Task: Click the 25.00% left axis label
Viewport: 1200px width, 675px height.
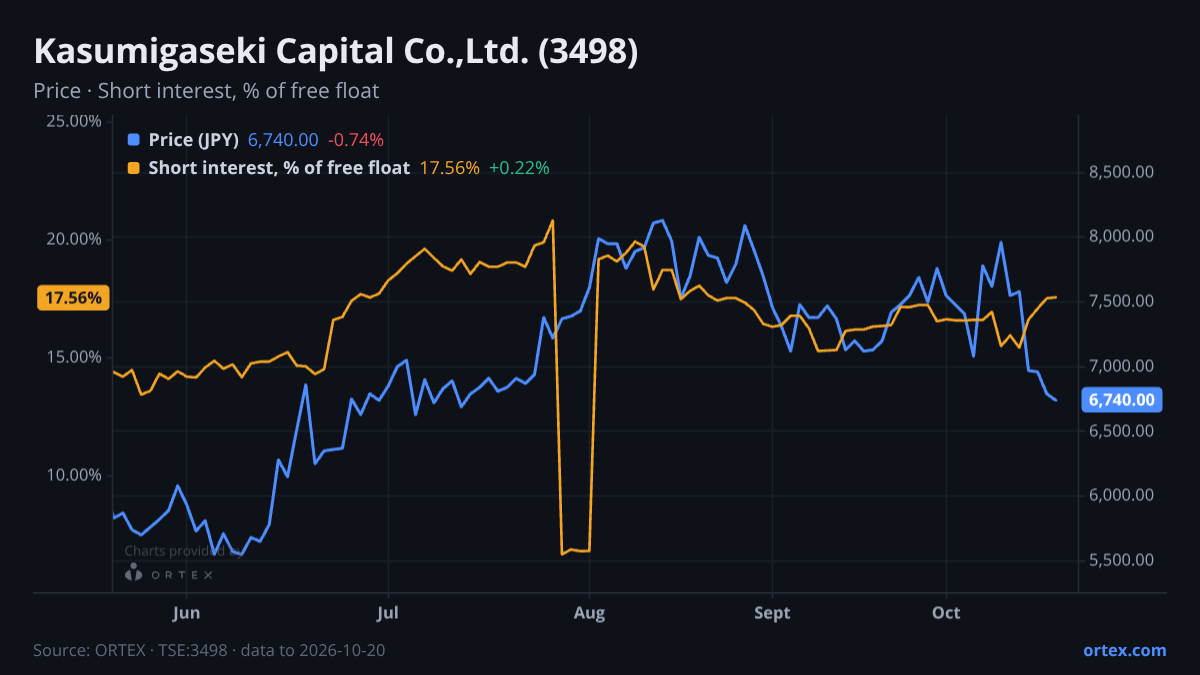Action: click(74, 121)
